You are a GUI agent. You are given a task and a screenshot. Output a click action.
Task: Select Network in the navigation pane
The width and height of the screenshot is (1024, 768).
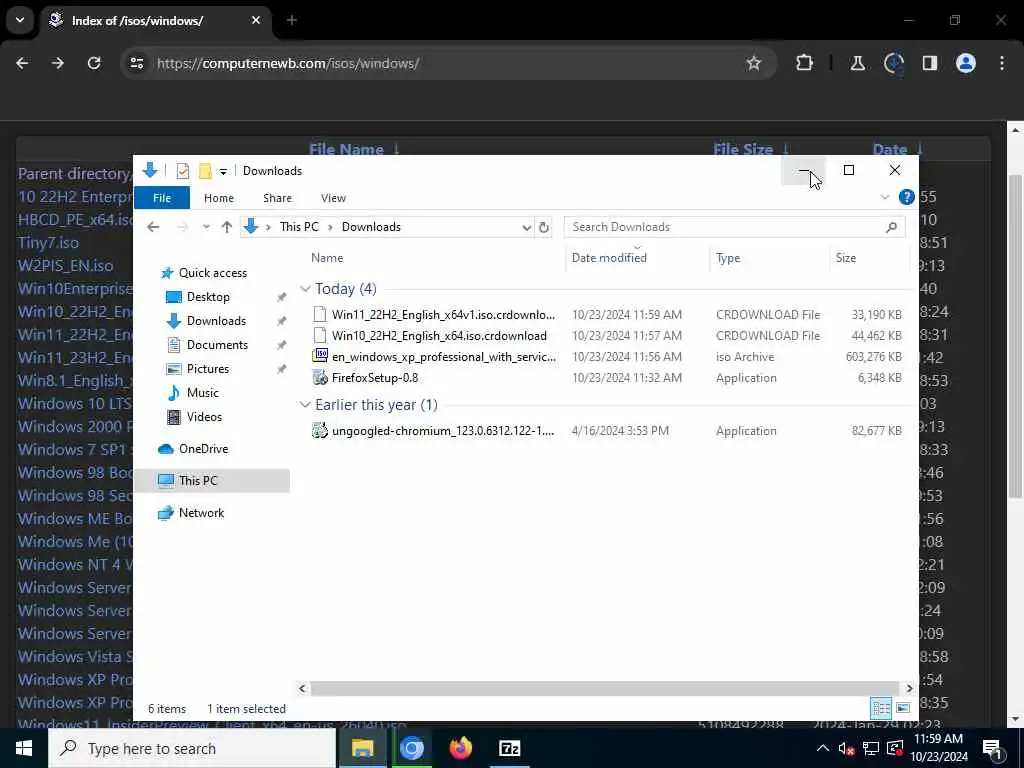(x=201, y=513)
